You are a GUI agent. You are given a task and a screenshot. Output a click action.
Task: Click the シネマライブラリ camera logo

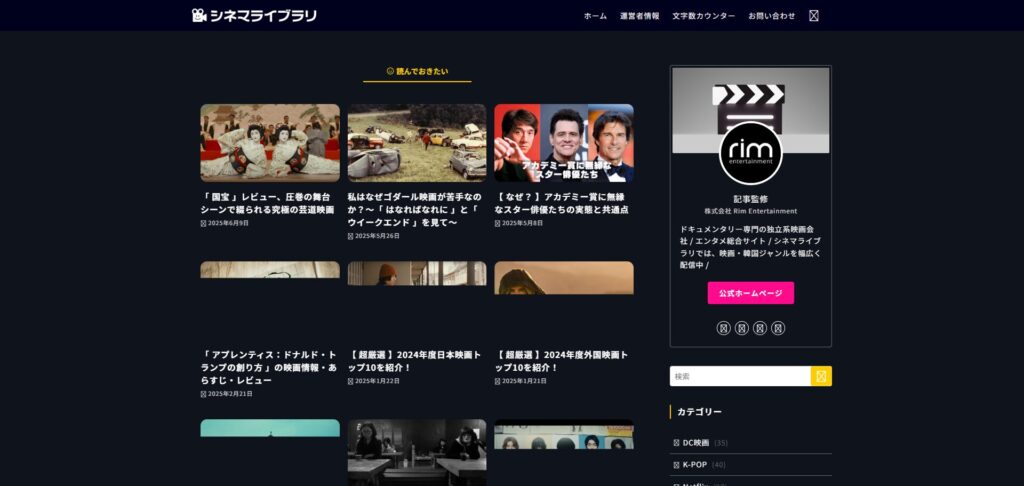point(254,15)
